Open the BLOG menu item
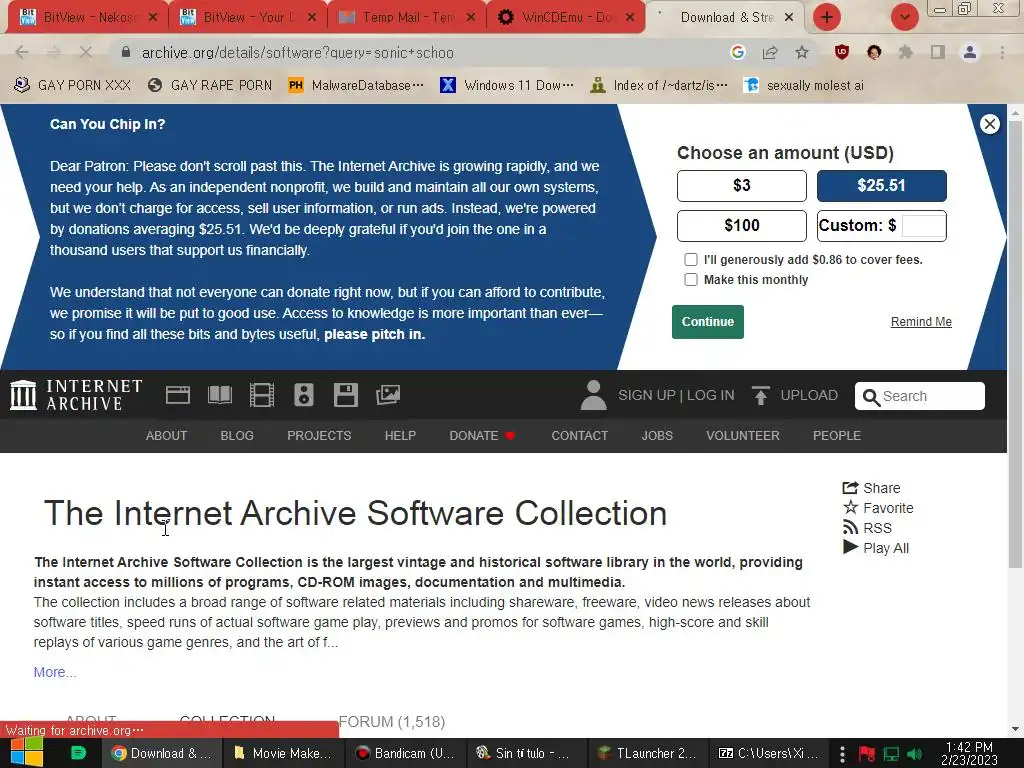The image size is (1024, 768). 236,436
